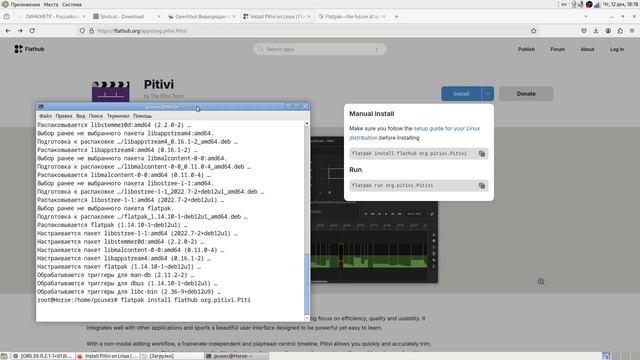Click Log in on Flathub

pos(617,49)
